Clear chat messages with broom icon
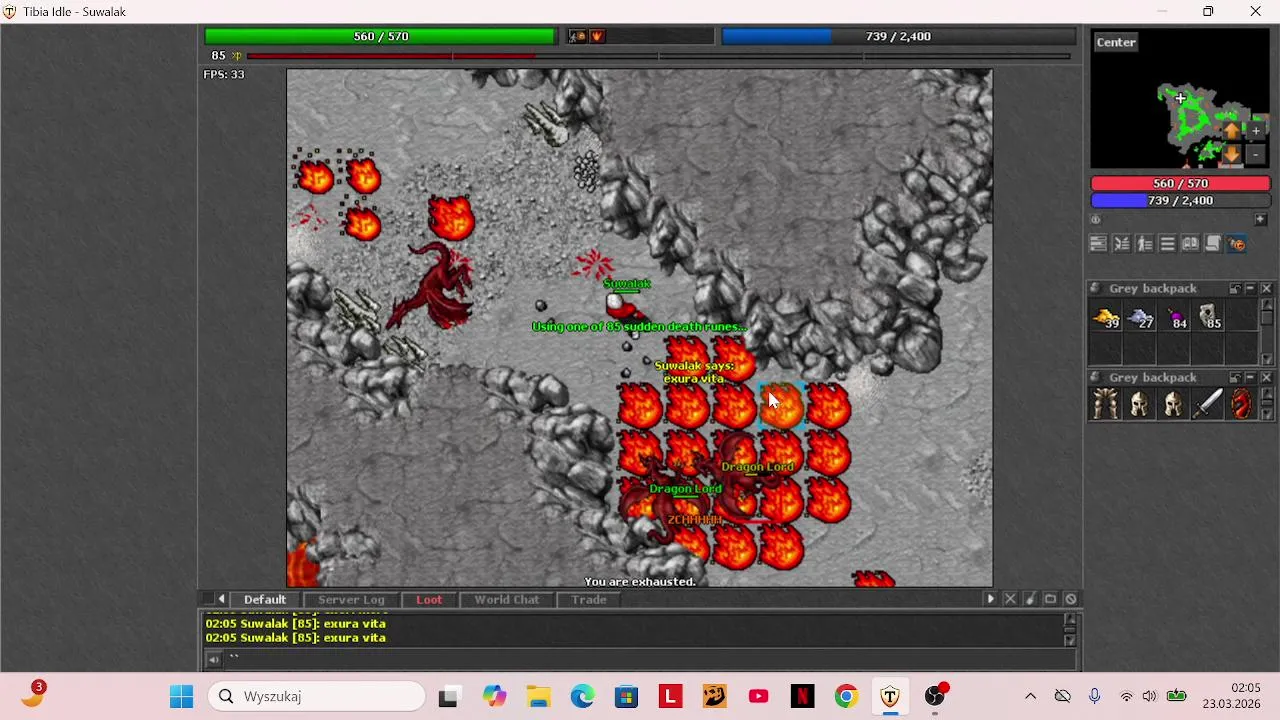 (x=1030, y=599)
